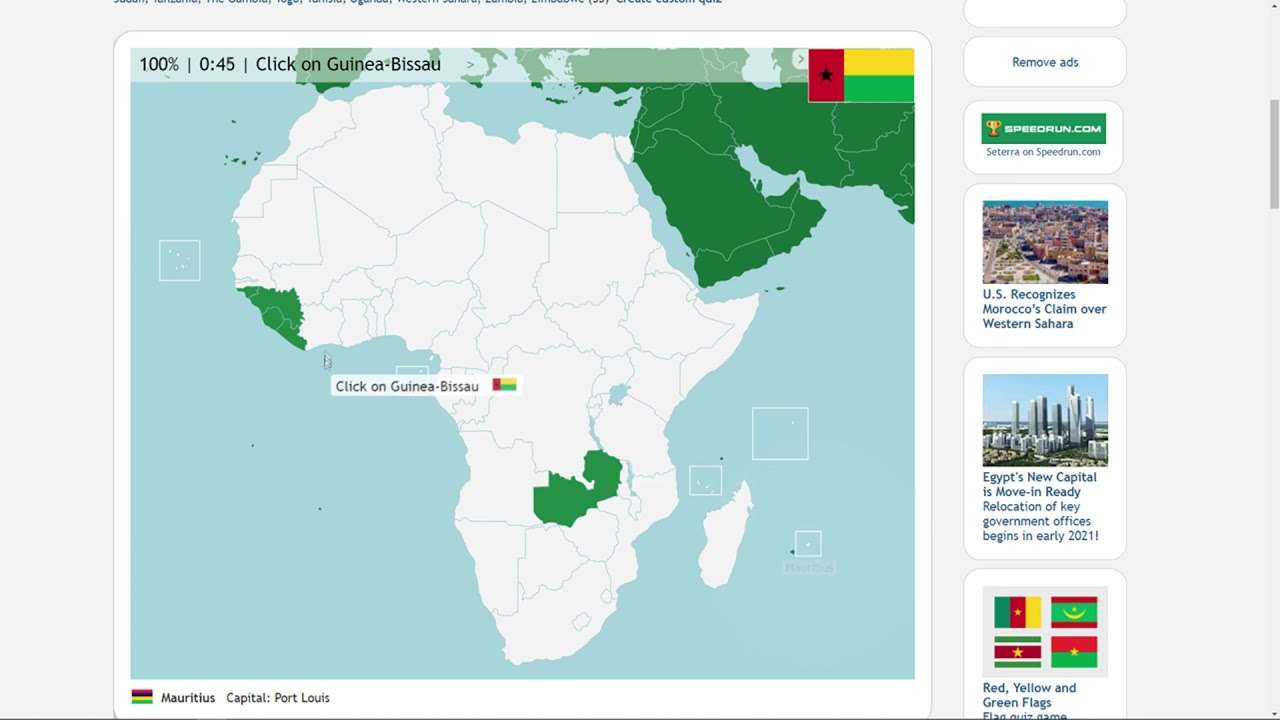
Task: Select the Mauritius island box
Action: 808,544
